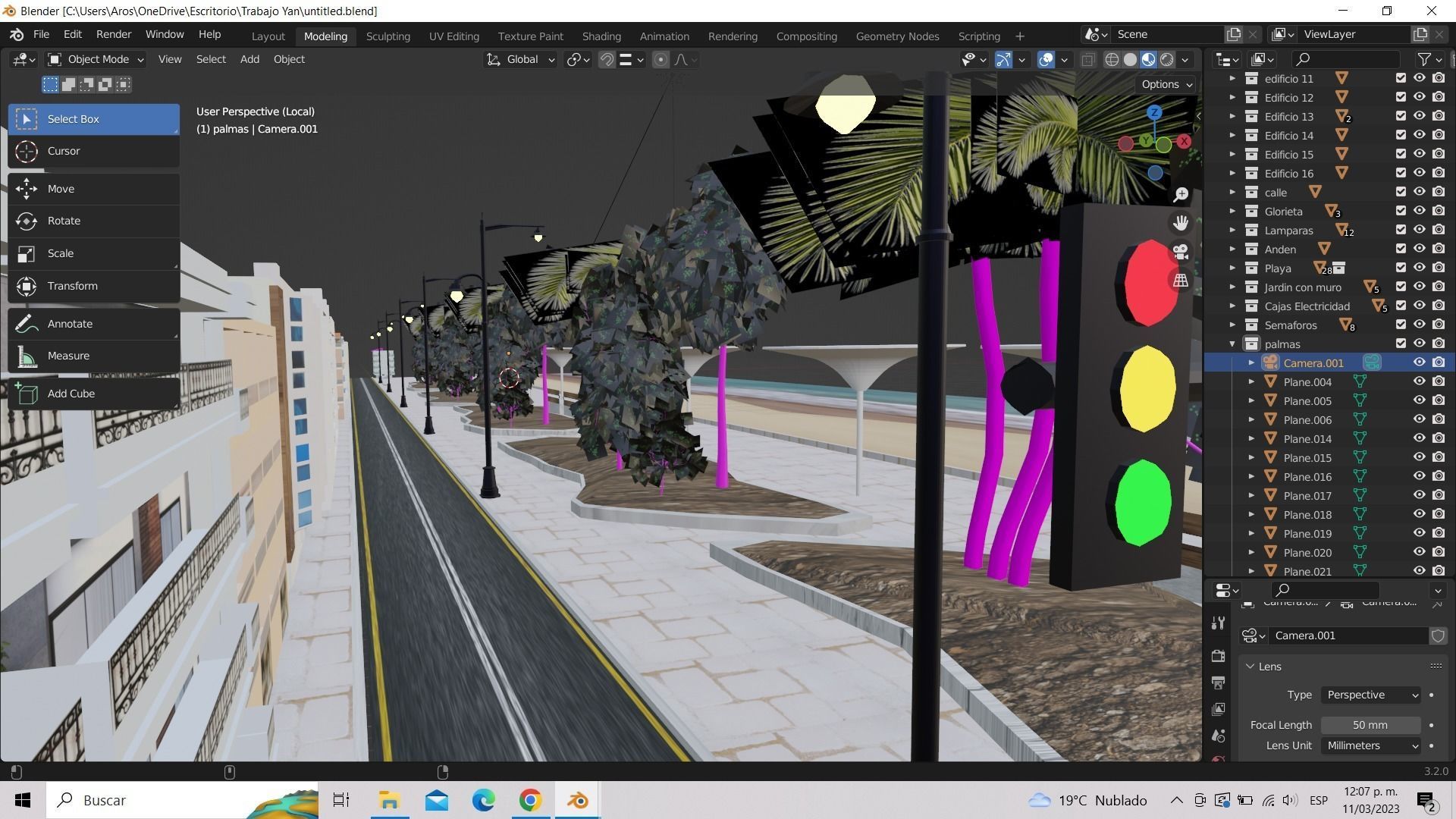Screen dimensions: 1456x819
Task: Select the Rotate tool
Action: pyautogui.click(x=93, y=221)
